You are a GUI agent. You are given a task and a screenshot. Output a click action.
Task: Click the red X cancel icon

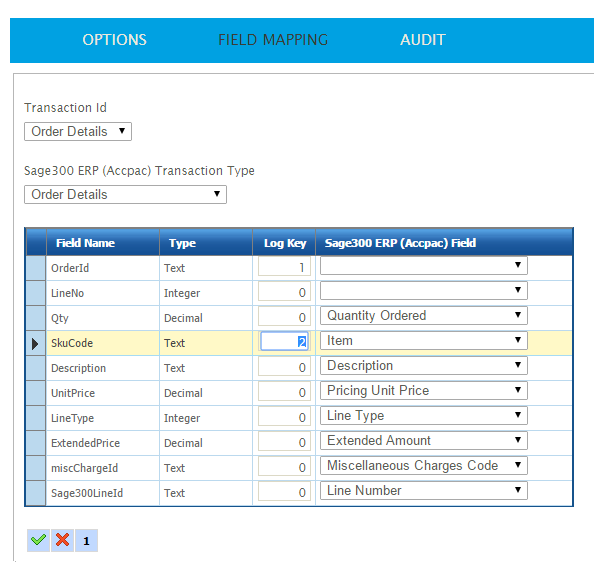click(62, 540)
